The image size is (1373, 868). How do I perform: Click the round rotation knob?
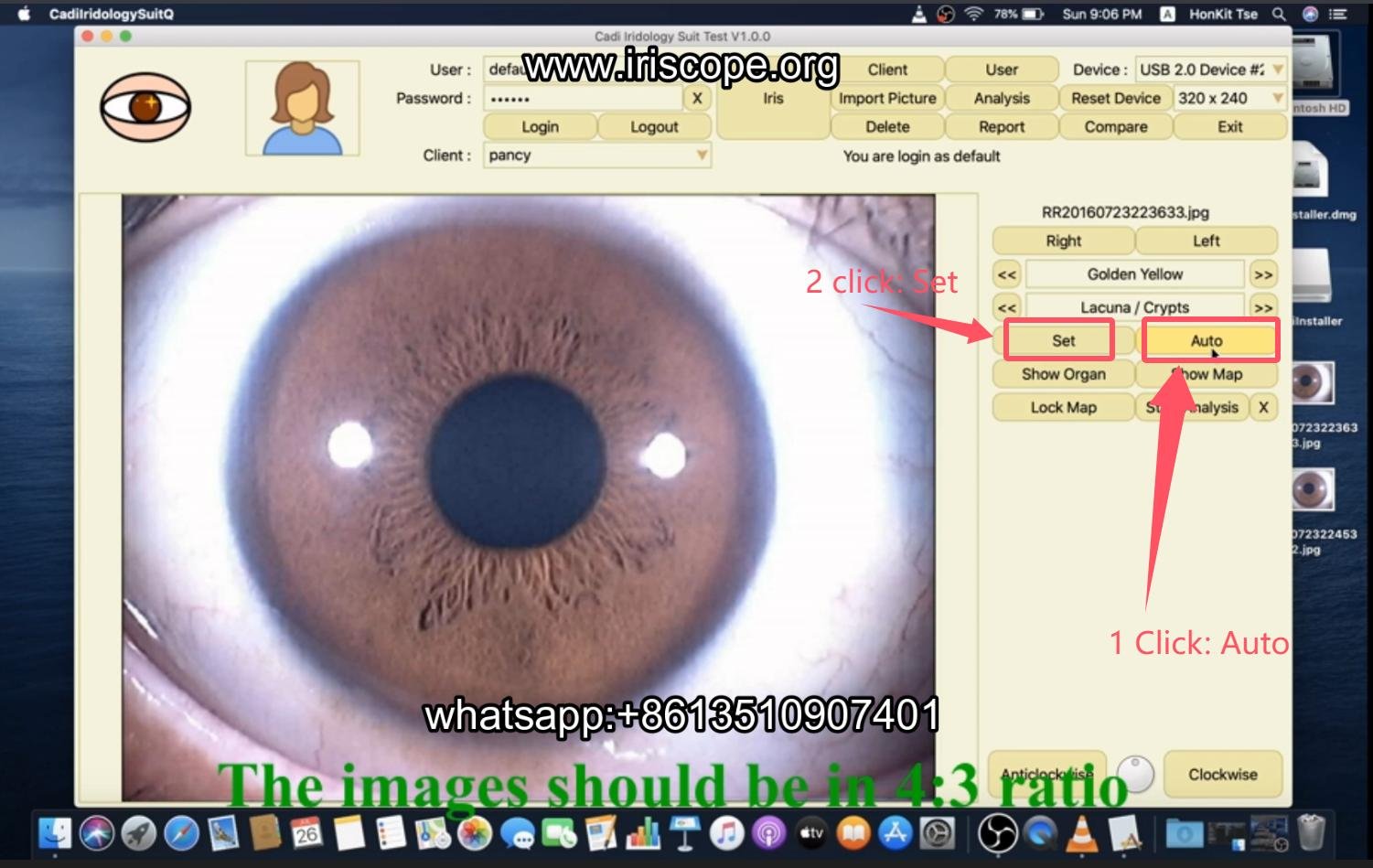[1135, 775]
